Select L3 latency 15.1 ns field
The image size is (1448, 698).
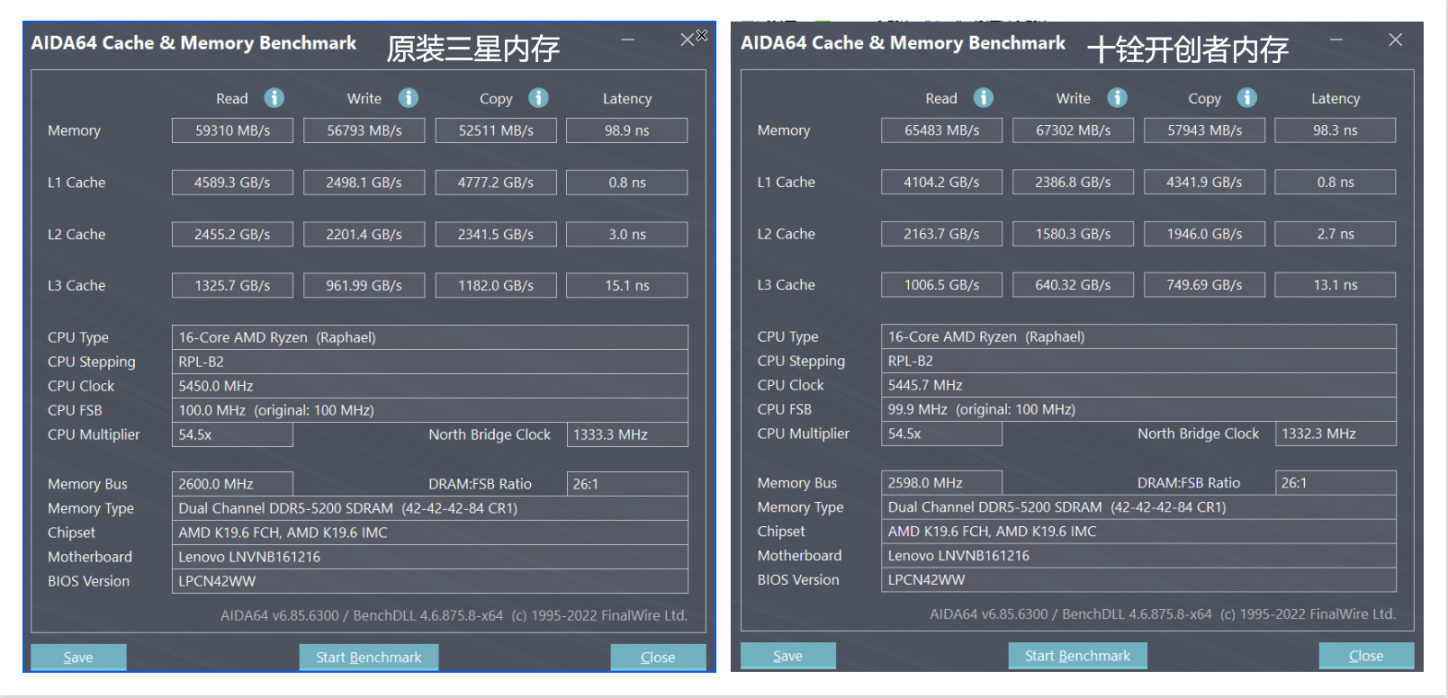pyautogui.click(x=627, y=285)
